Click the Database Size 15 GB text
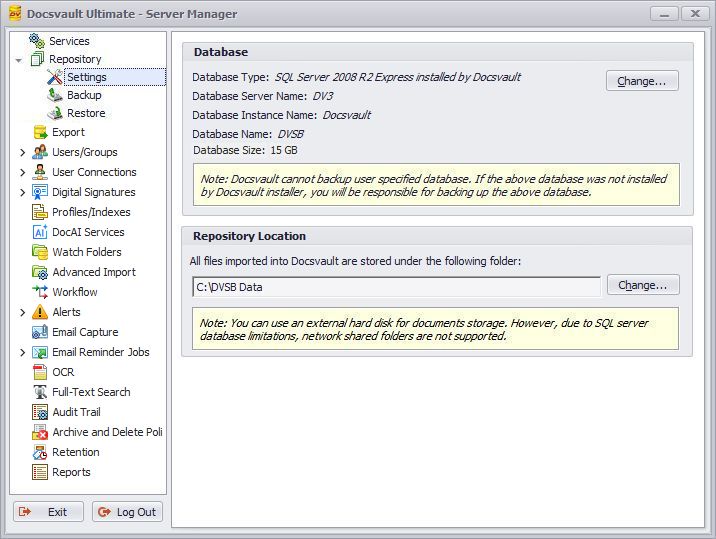This screenshot has height=539, width=716. pos(245,150)
